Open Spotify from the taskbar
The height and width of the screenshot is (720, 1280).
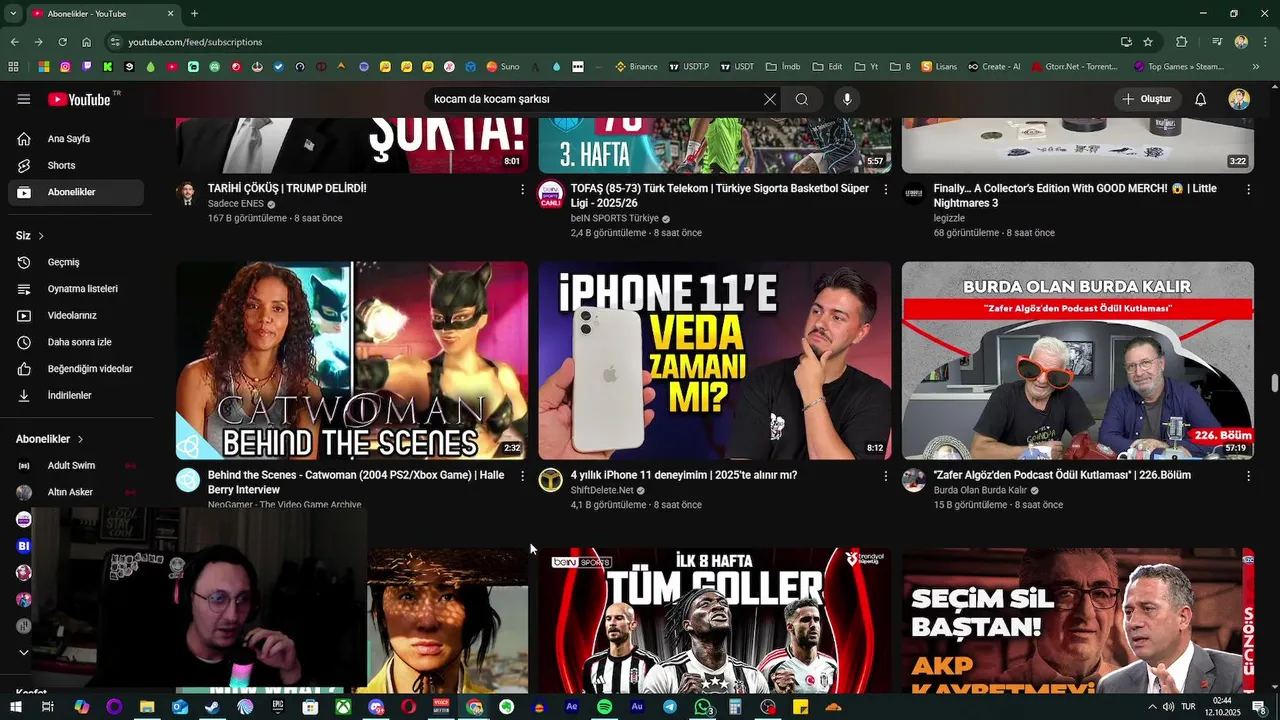click(604, 707)
